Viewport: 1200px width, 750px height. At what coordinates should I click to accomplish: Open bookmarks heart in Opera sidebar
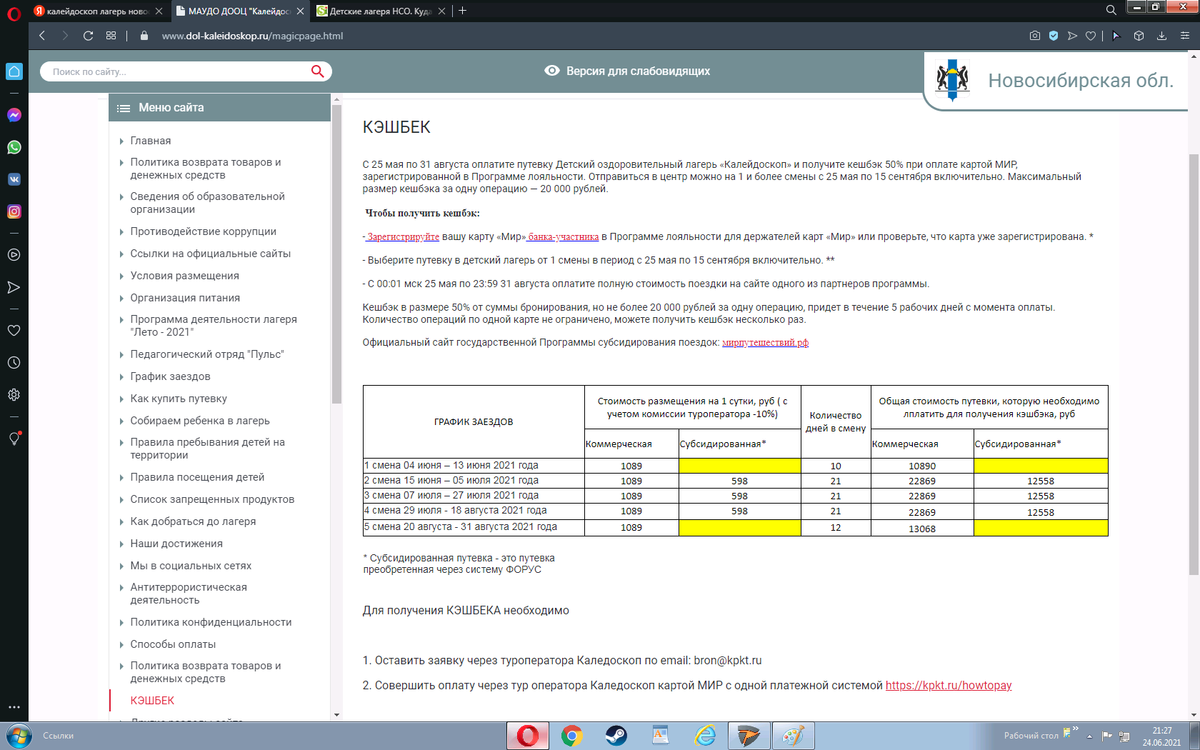14,330
